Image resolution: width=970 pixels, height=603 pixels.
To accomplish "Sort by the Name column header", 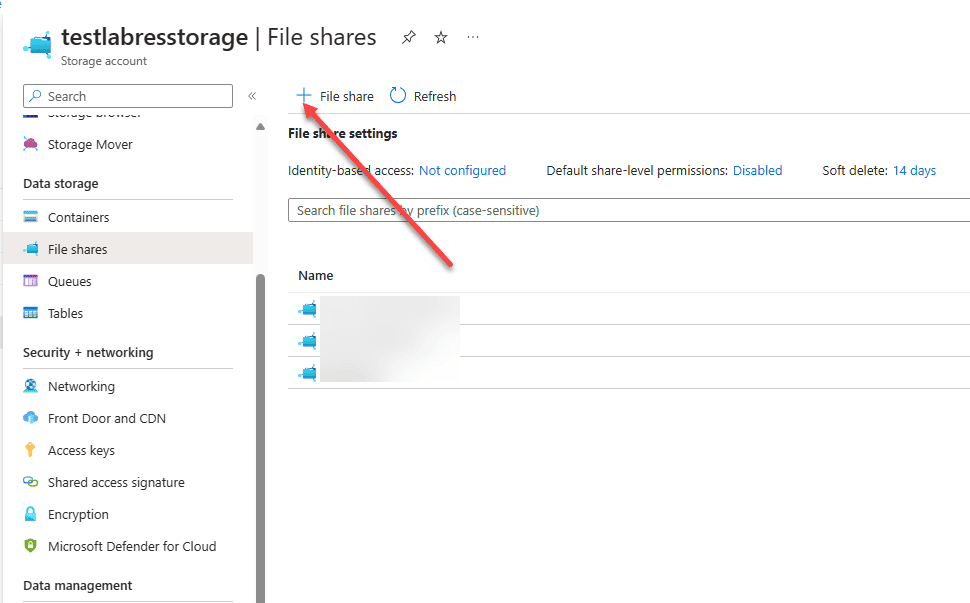I will pos(315,276).
